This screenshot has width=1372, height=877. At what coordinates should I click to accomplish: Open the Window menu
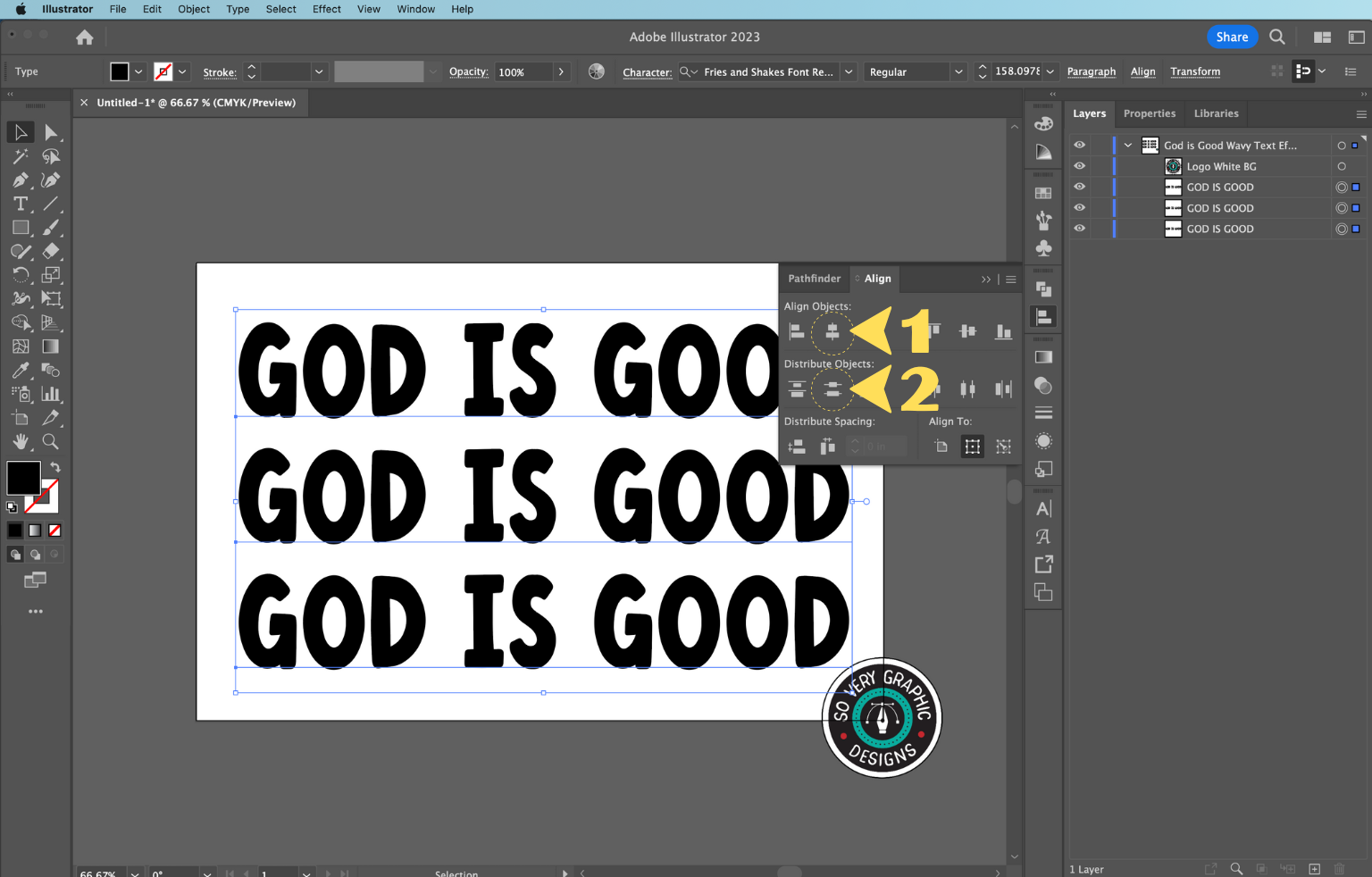coord(416,9)
